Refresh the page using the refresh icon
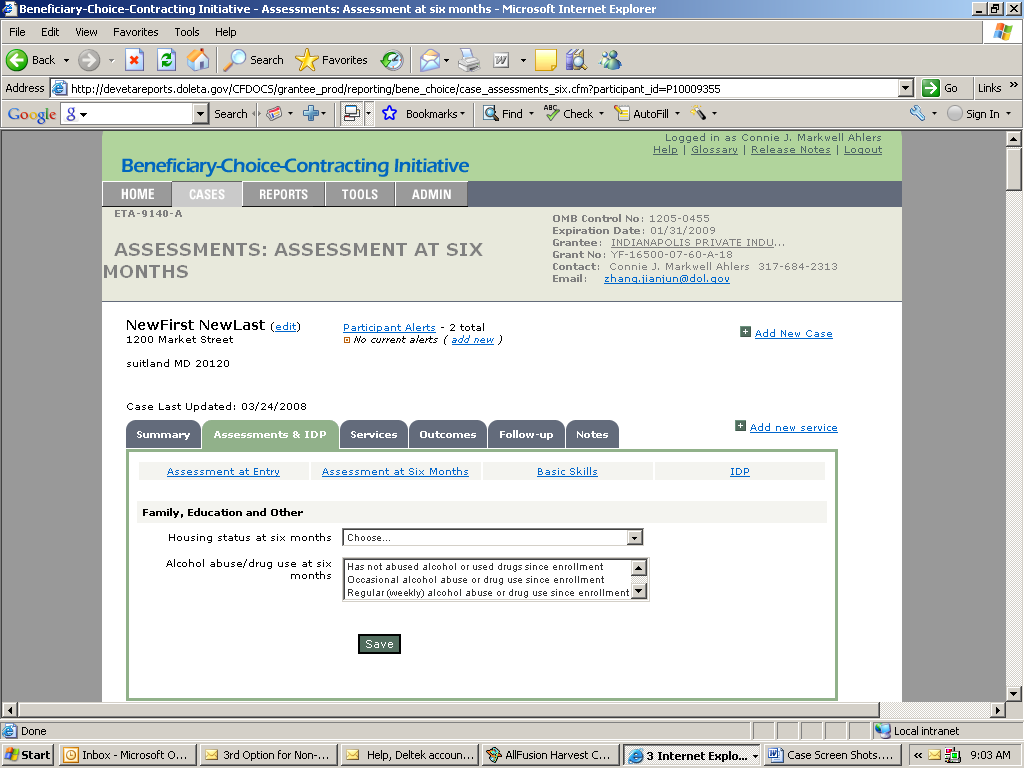This screenshot has height=768, width=1024. click(x=167, y=60)
